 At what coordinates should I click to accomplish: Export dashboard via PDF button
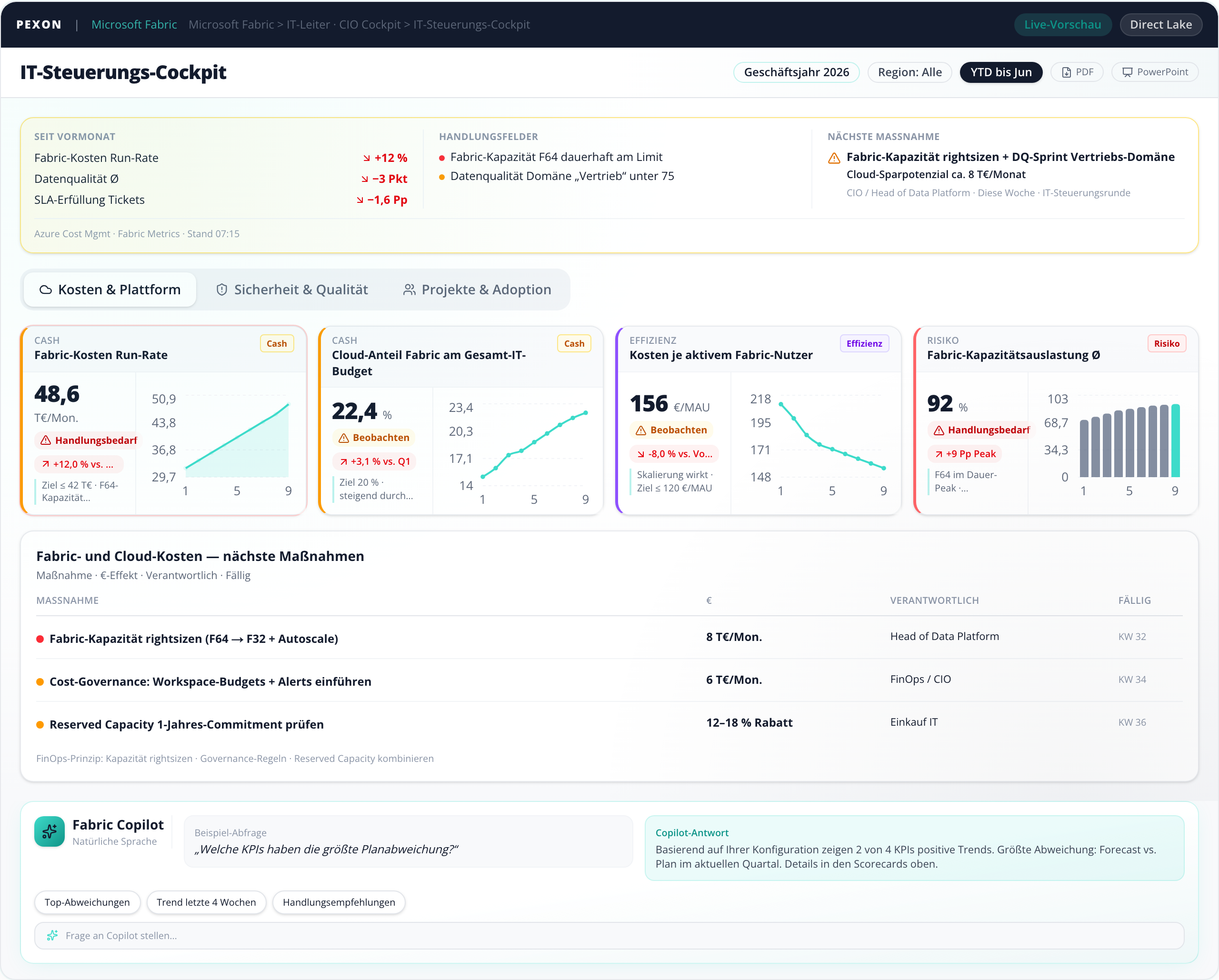click(1077, 72)
